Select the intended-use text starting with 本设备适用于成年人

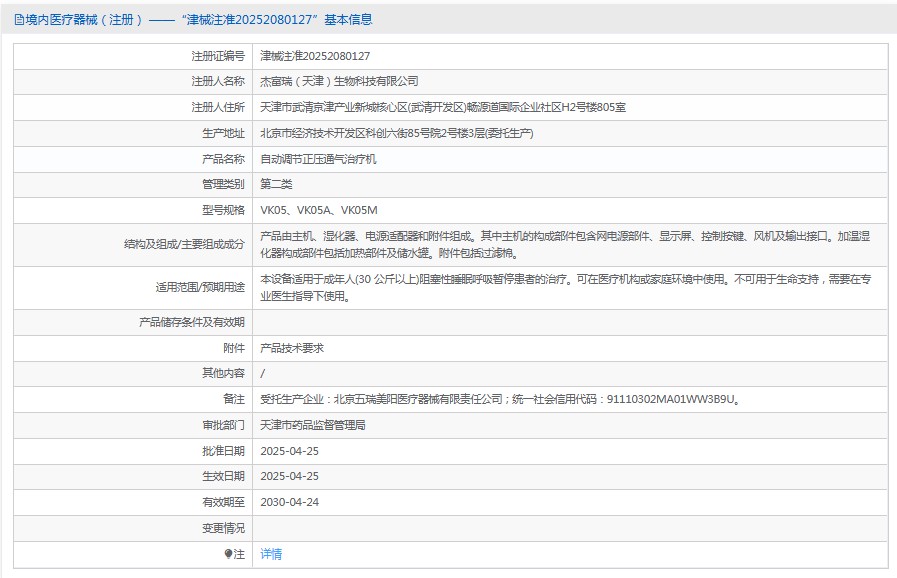pyautogui.click(x=565, y=287)
